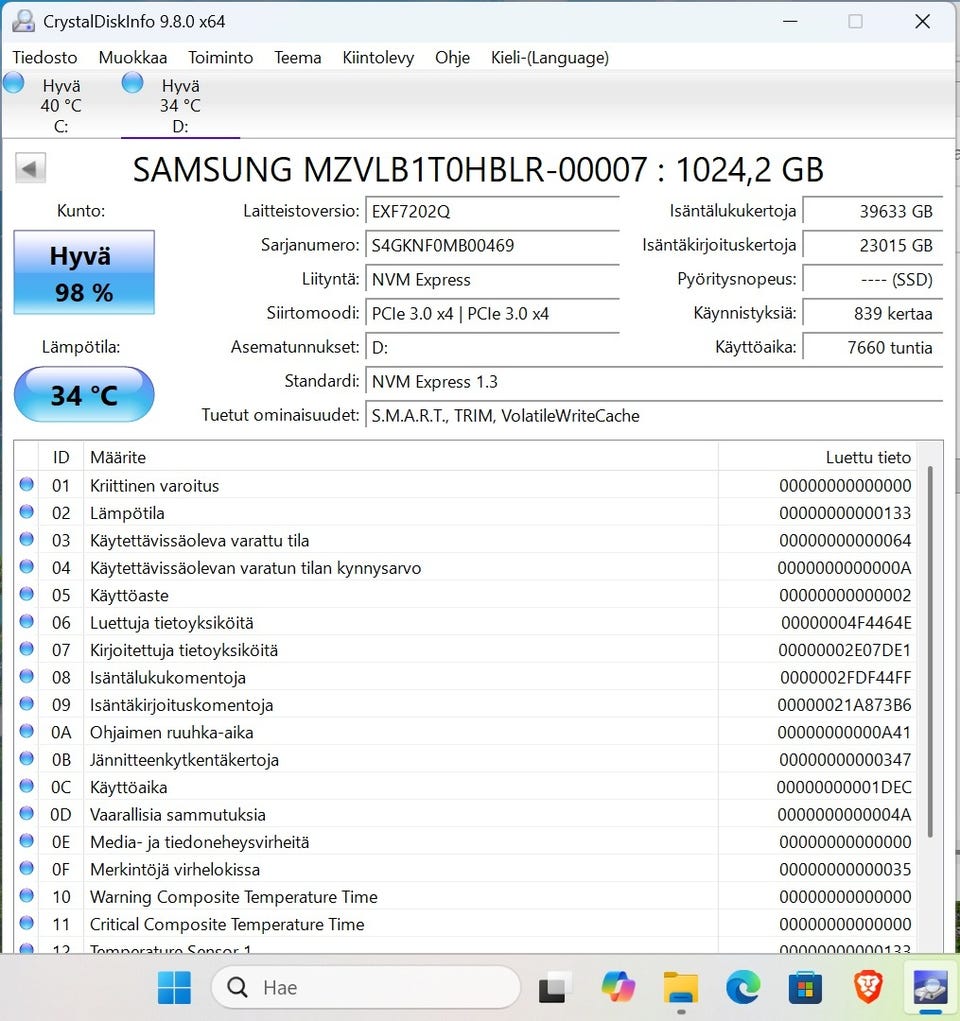
Task: Open Microsoft Store from the taskbar
Action: 805,987
